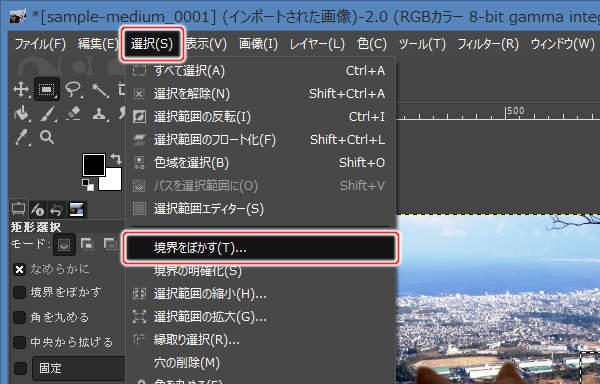Reset colors to default black and white
The height and width of the screenshot is (384, 600).
pyautogui.click(x=88, y=185)
